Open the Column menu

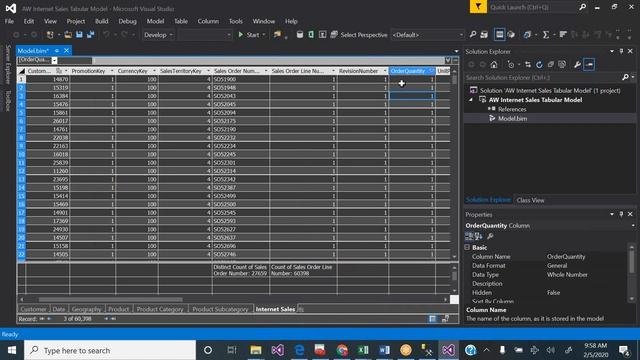(208, 21)
